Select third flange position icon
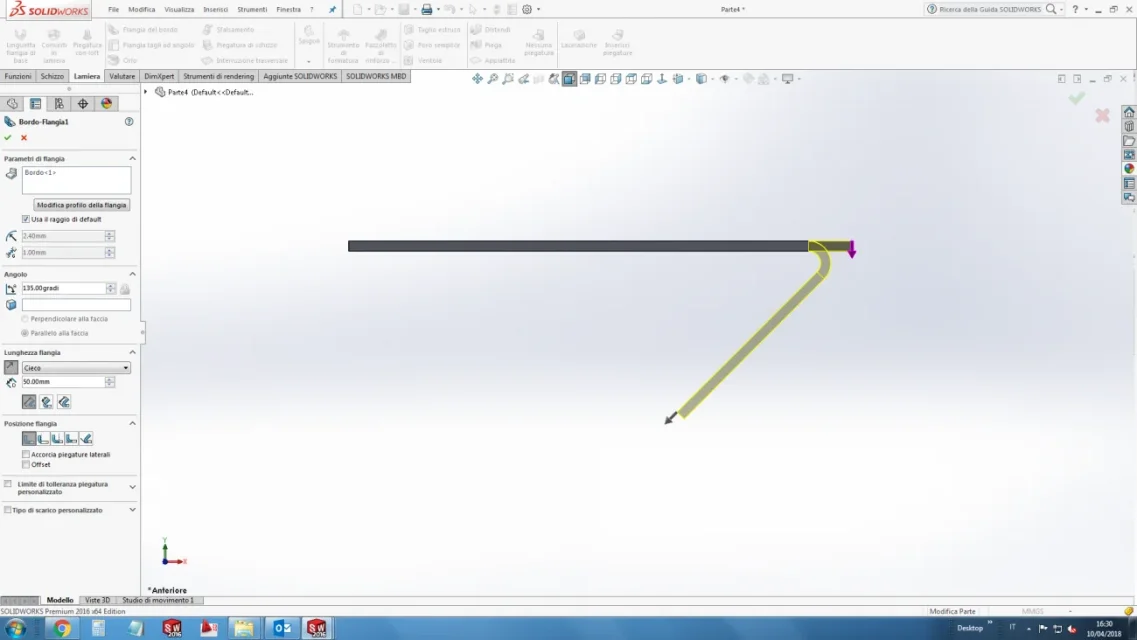Viewport: 1137px width, 640px height. click(57, 439)
